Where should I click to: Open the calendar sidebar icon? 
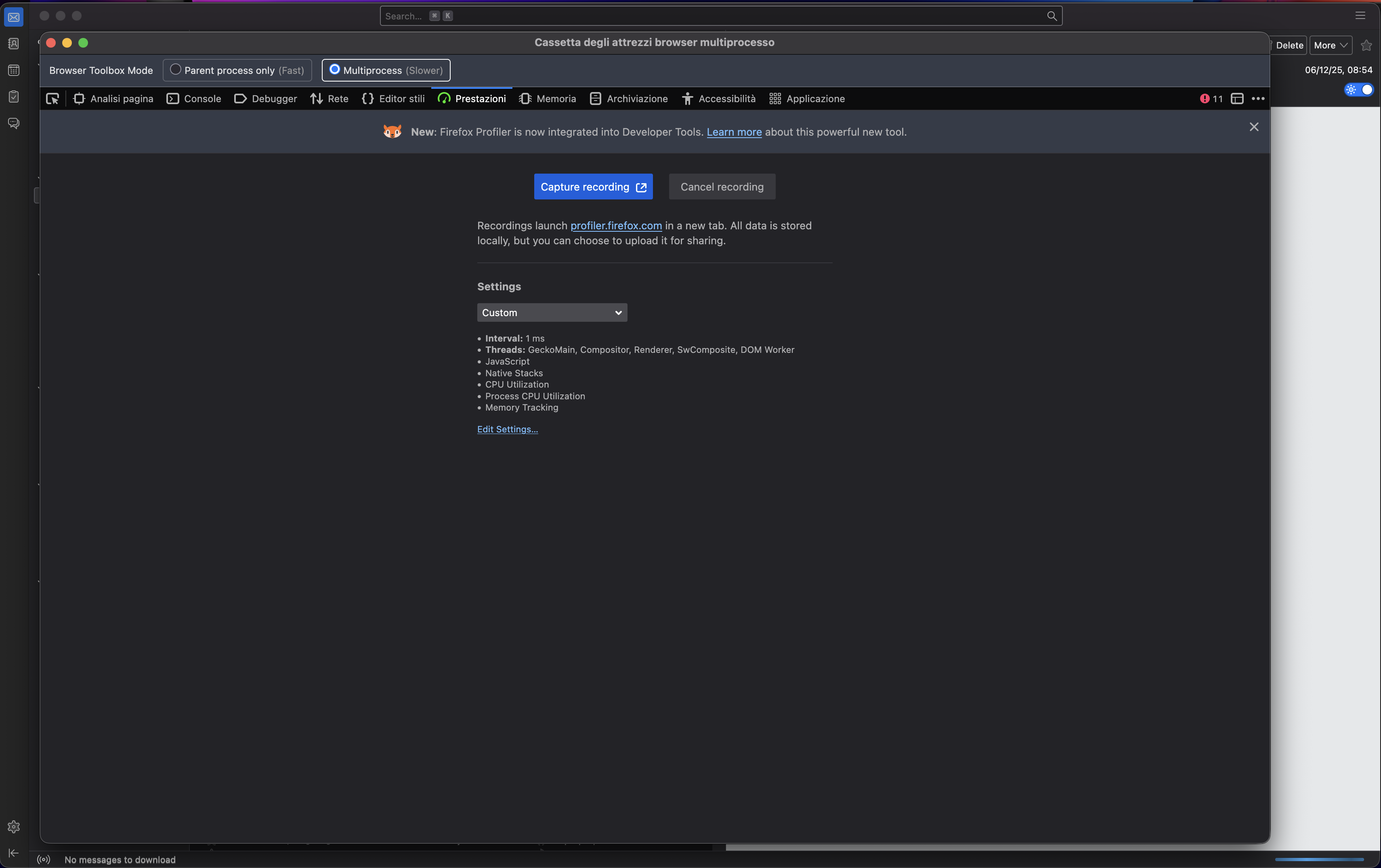[14, 70]
